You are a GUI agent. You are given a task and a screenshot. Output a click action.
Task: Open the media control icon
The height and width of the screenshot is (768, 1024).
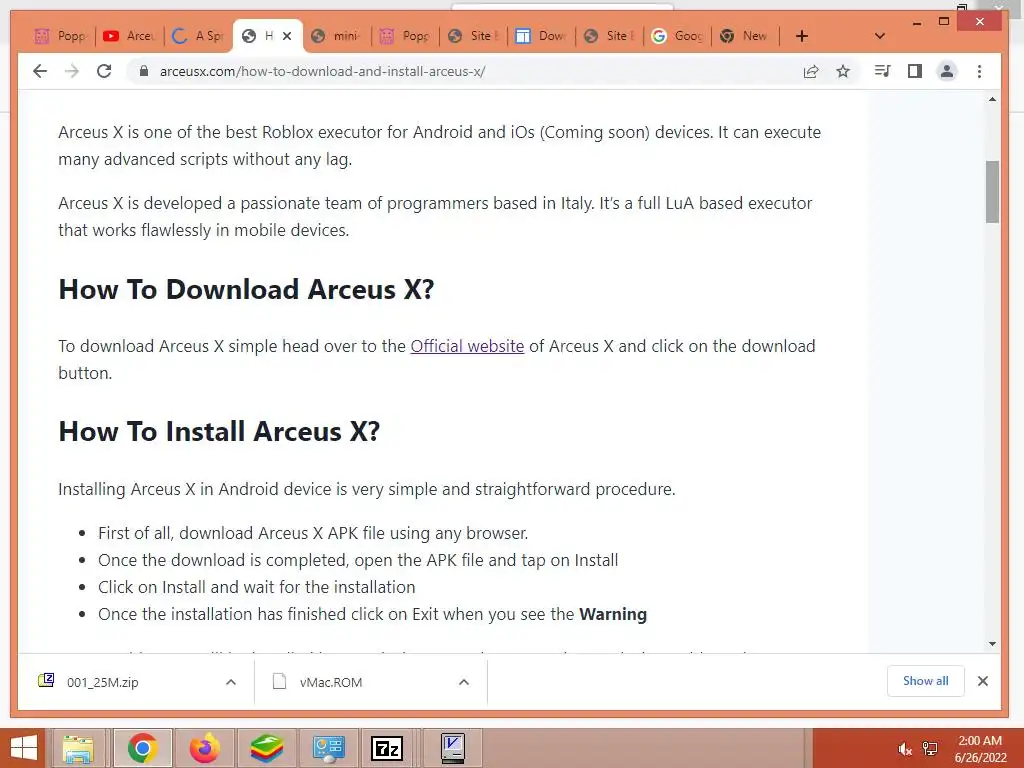click(882, 71)
